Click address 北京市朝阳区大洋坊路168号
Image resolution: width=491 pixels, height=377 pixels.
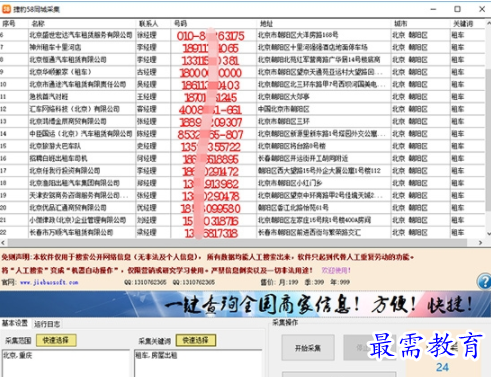[298, 35]
